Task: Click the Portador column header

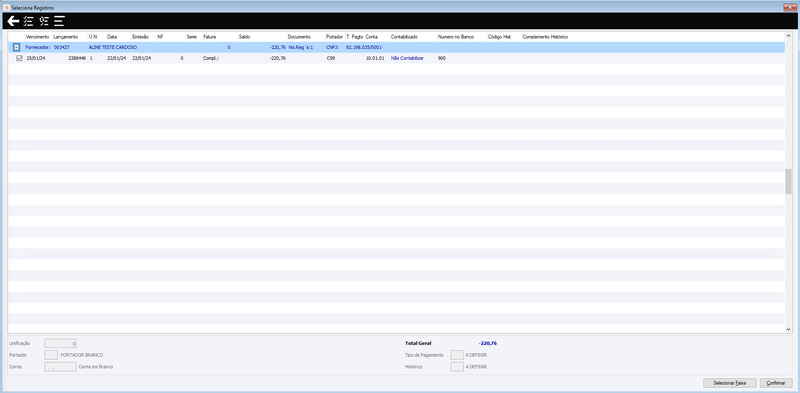Action: pos(335,37)
